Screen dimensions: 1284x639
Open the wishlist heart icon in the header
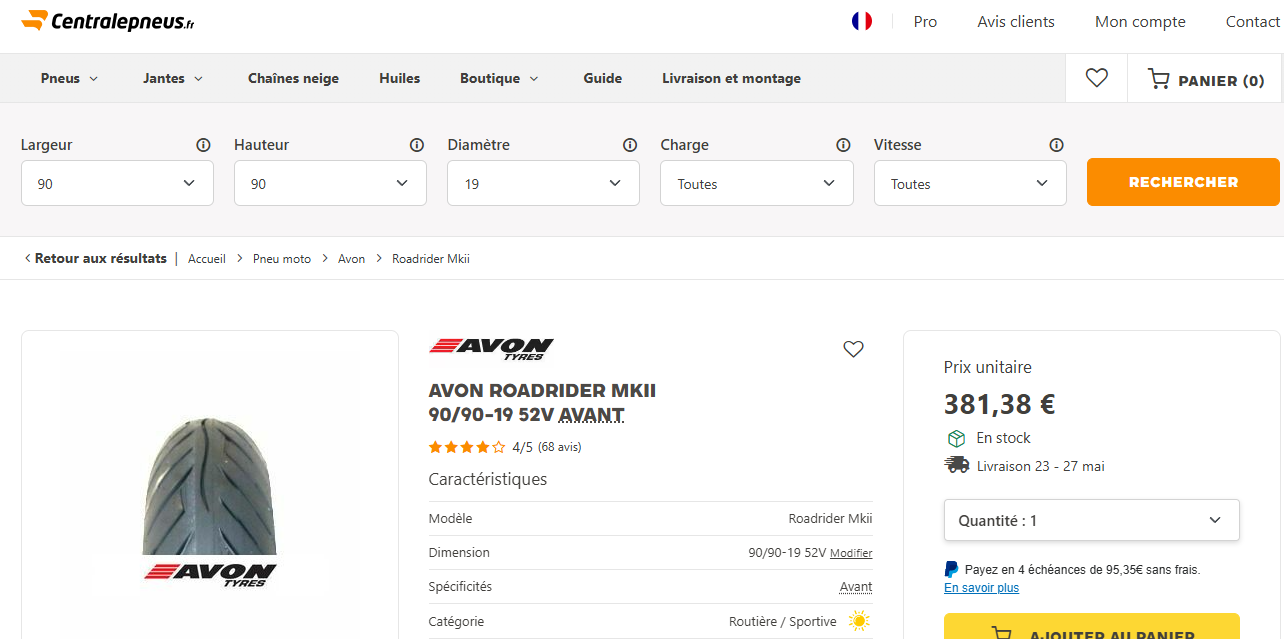point(1097,78)
